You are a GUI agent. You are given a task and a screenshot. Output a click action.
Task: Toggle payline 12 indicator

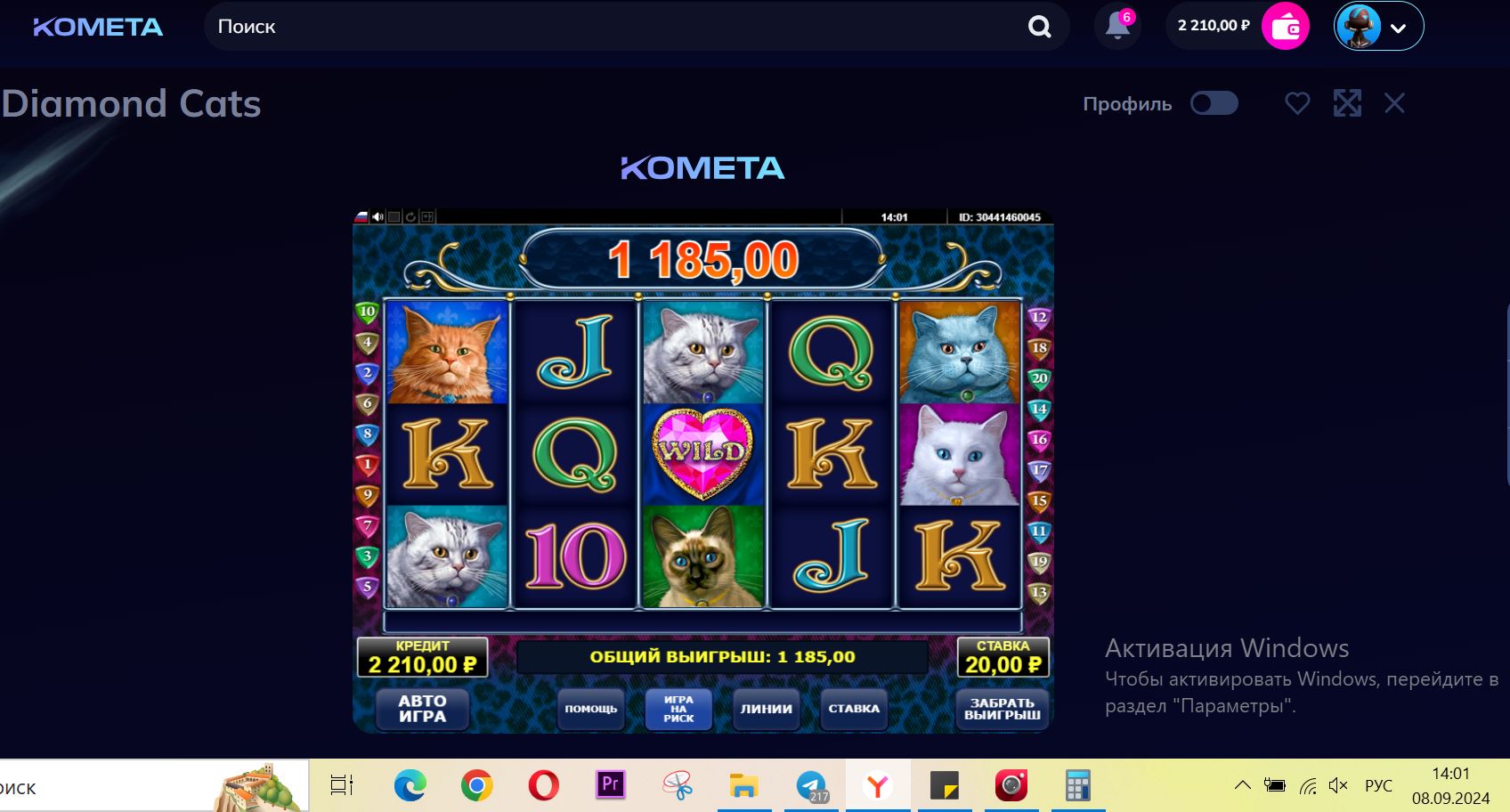point(1039,318)
